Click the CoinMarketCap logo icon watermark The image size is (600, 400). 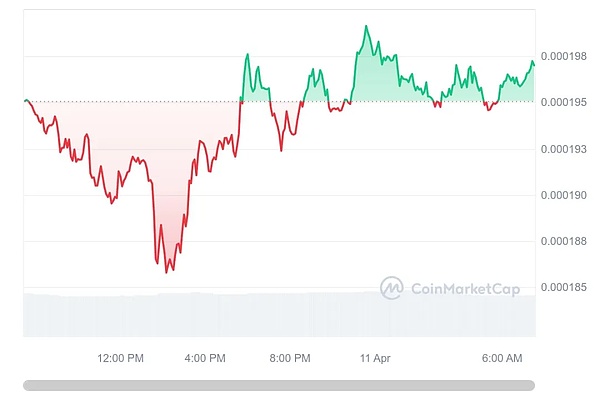[x=391, y=288]
